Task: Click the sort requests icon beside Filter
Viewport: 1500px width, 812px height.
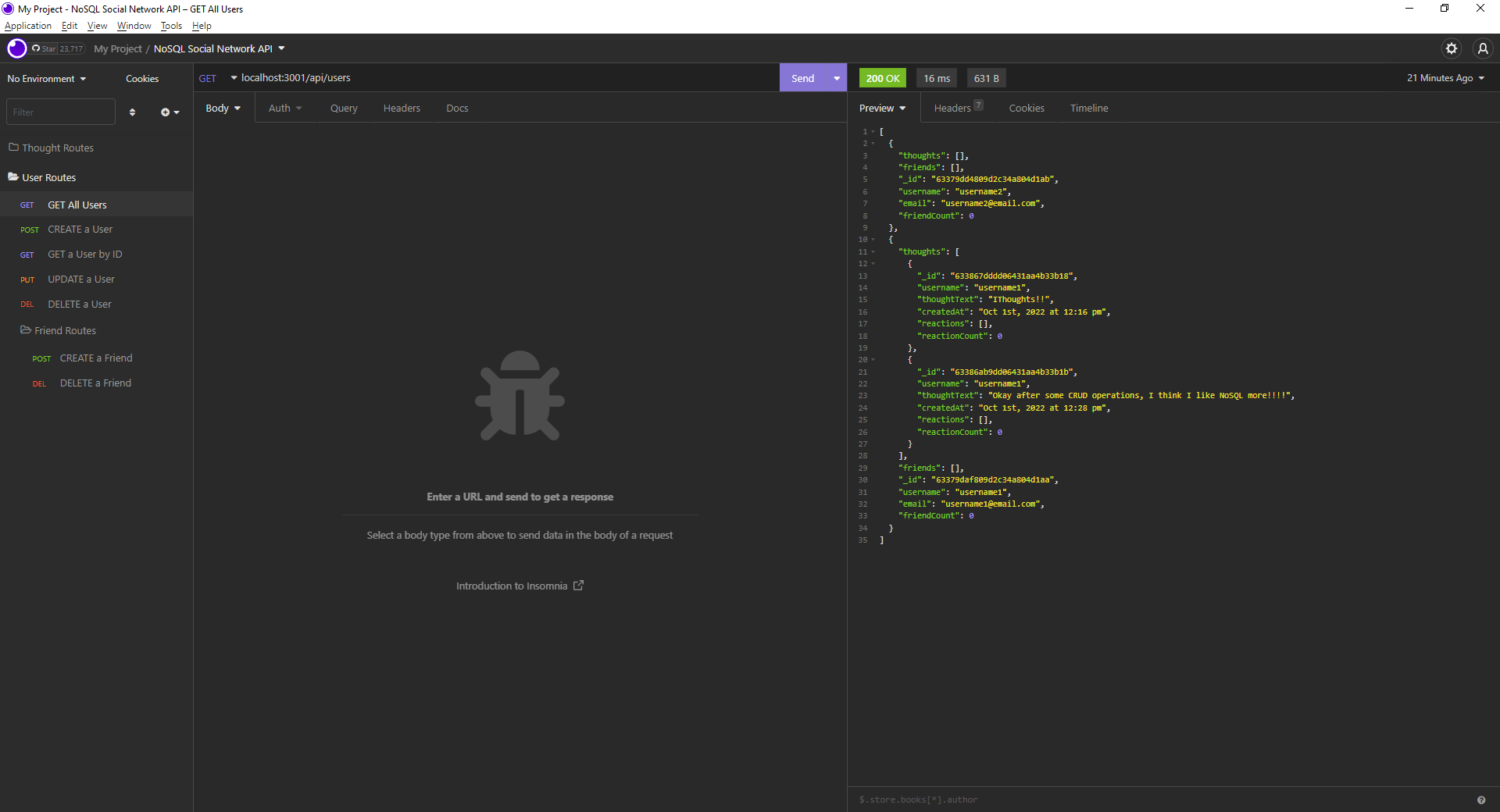Action: tap(132, 112)
